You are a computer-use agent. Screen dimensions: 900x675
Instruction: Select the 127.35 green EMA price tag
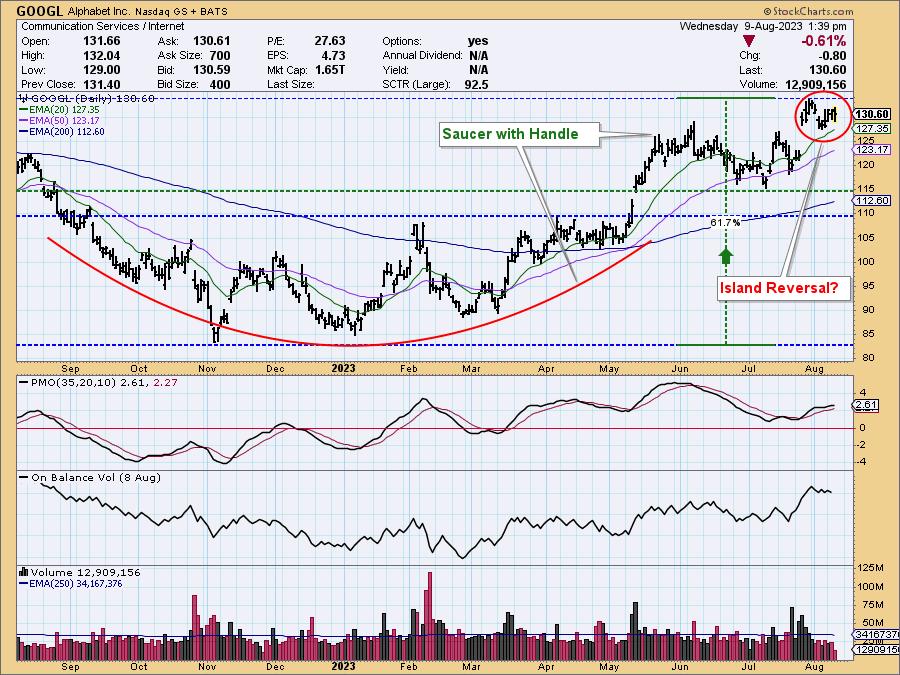coord(873,128)
